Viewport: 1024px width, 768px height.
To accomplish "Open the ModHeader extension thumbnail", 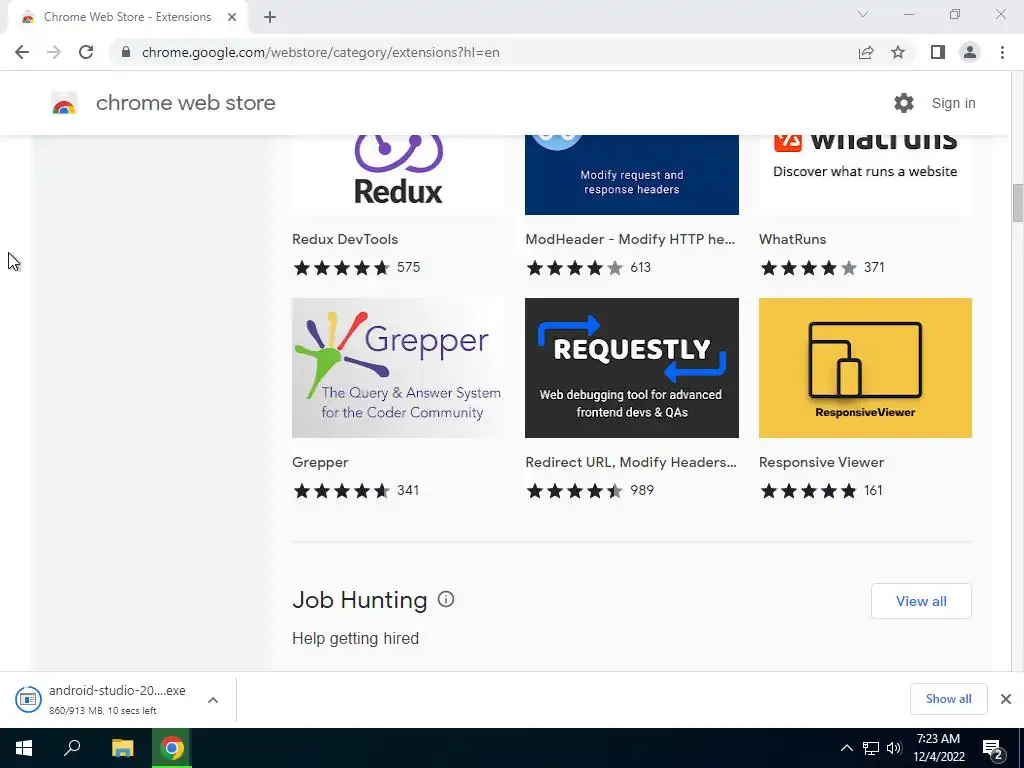I will (632, 174).
